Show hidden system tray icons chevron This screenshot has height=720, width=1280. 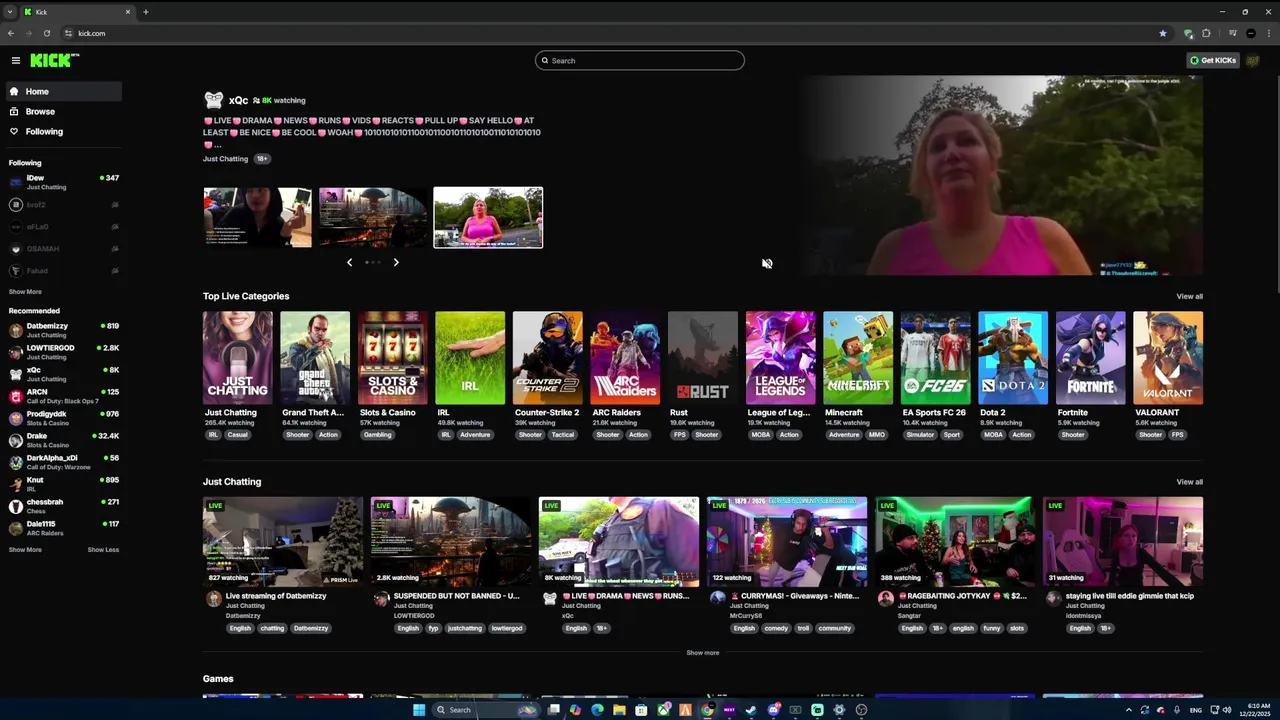pos(1129,710)
